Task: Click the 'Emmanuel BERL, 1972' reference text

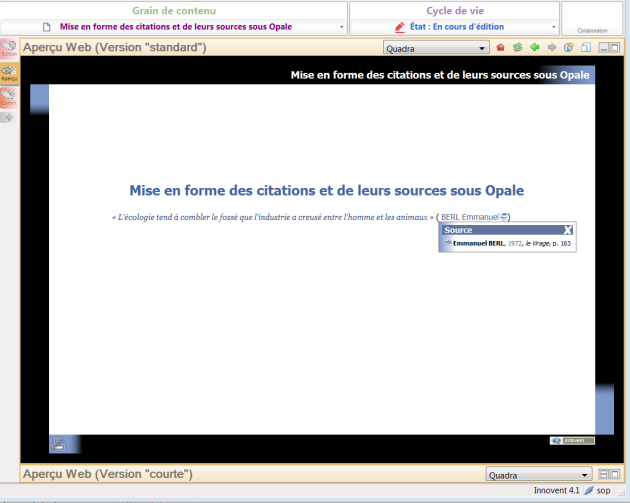Action: 512,243
